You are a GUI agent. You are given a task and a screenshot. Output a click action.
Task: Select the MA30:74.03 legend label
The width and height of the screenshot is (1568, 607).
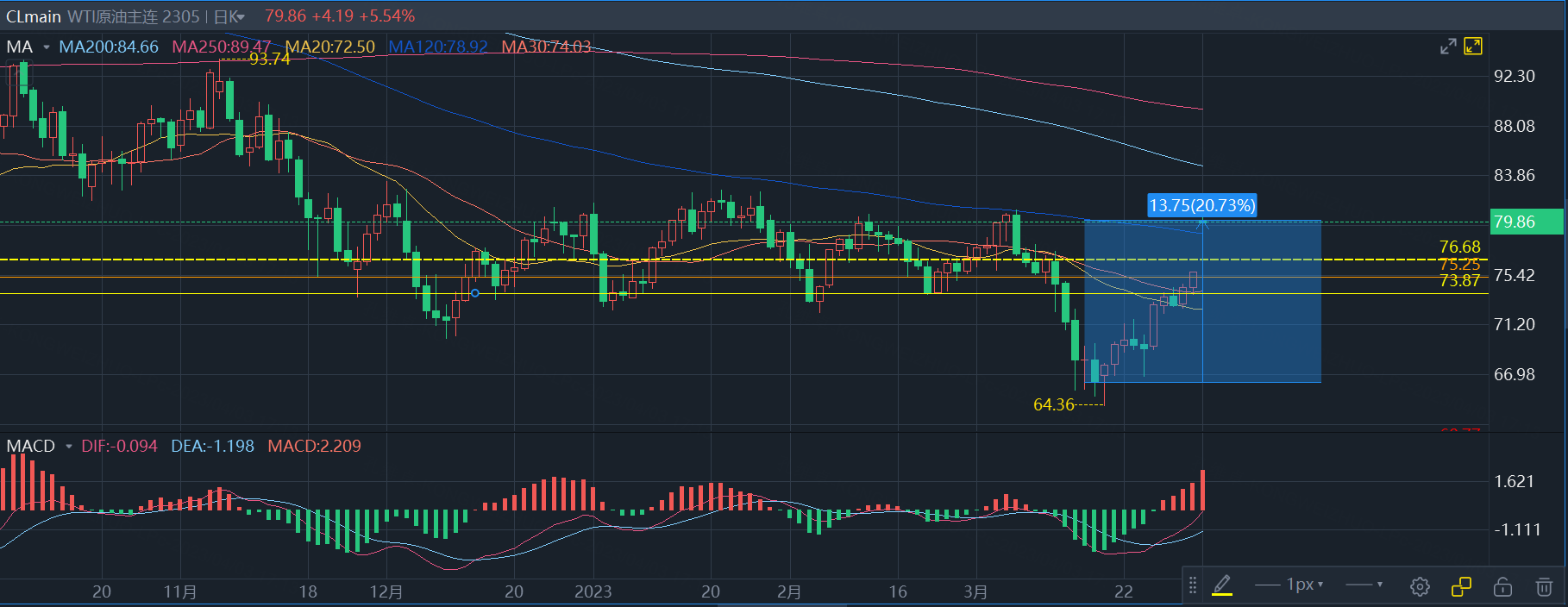[547, 47]
